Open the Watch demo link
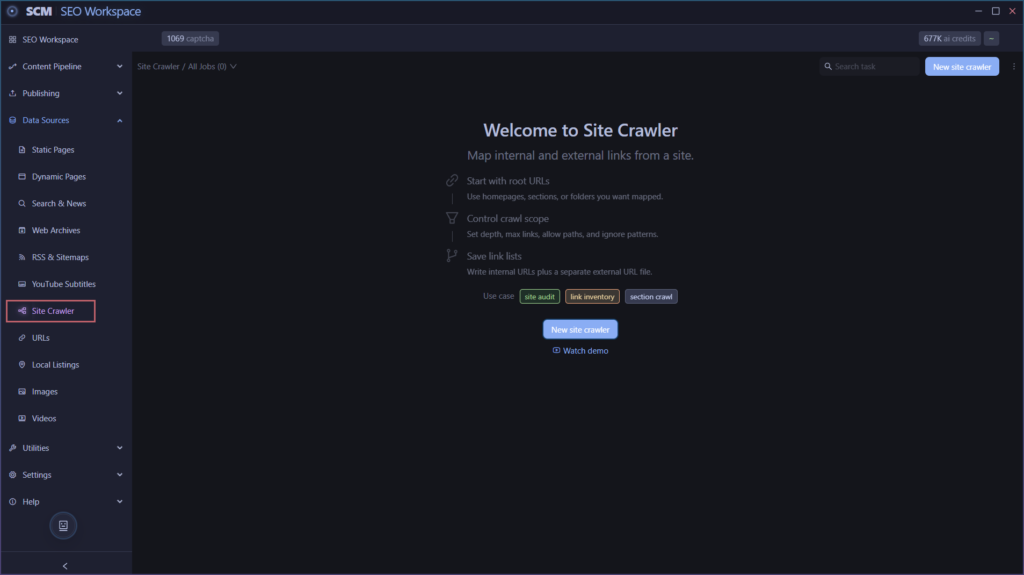 580,351
